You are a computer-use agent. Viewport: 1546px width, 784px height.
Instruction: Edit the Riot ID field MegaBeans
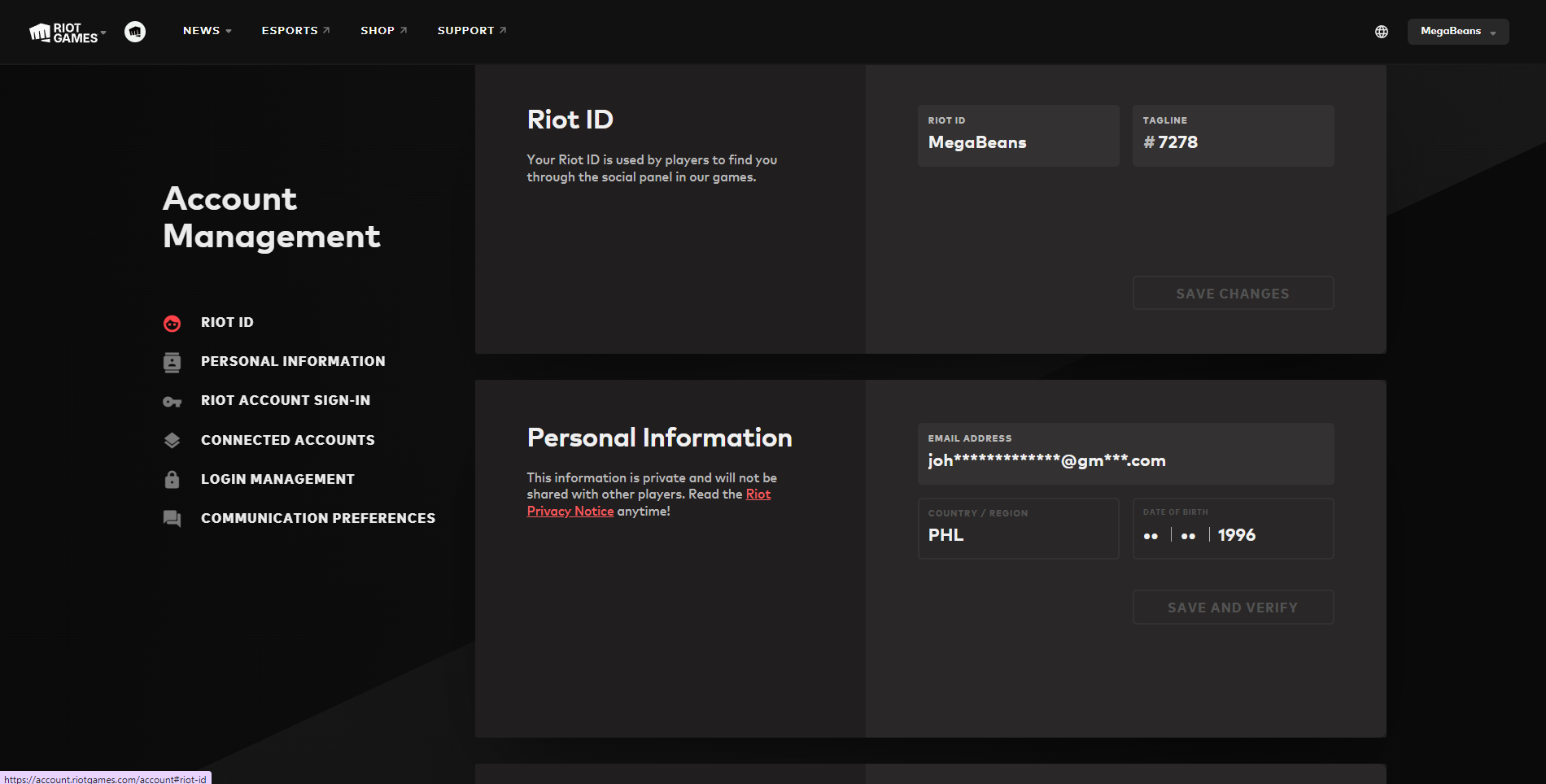1019,136
